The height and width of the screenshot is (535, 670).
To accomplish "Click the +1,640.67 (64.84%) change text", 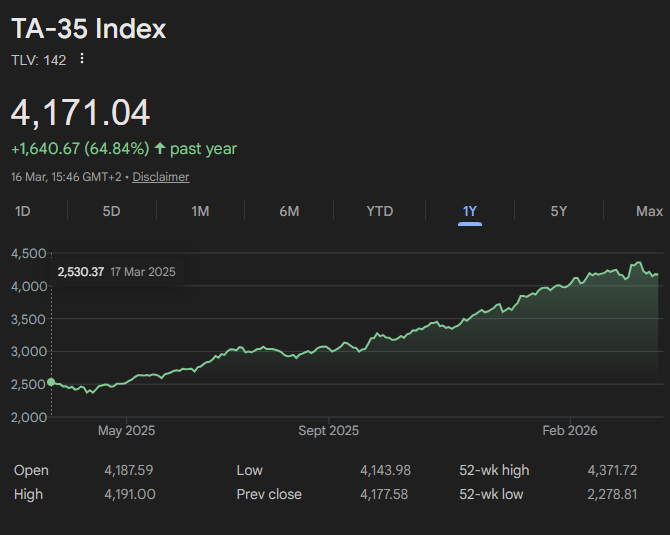I will [x=80, y=148].
